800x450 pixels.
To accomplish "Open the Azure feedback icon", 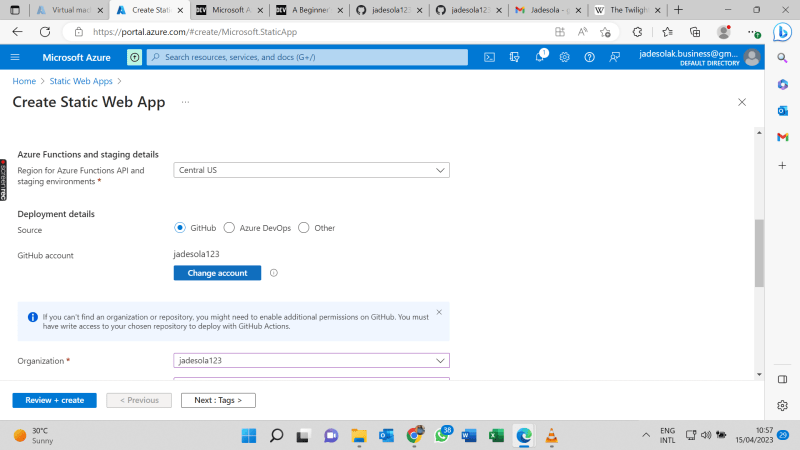I will [614, 57].
